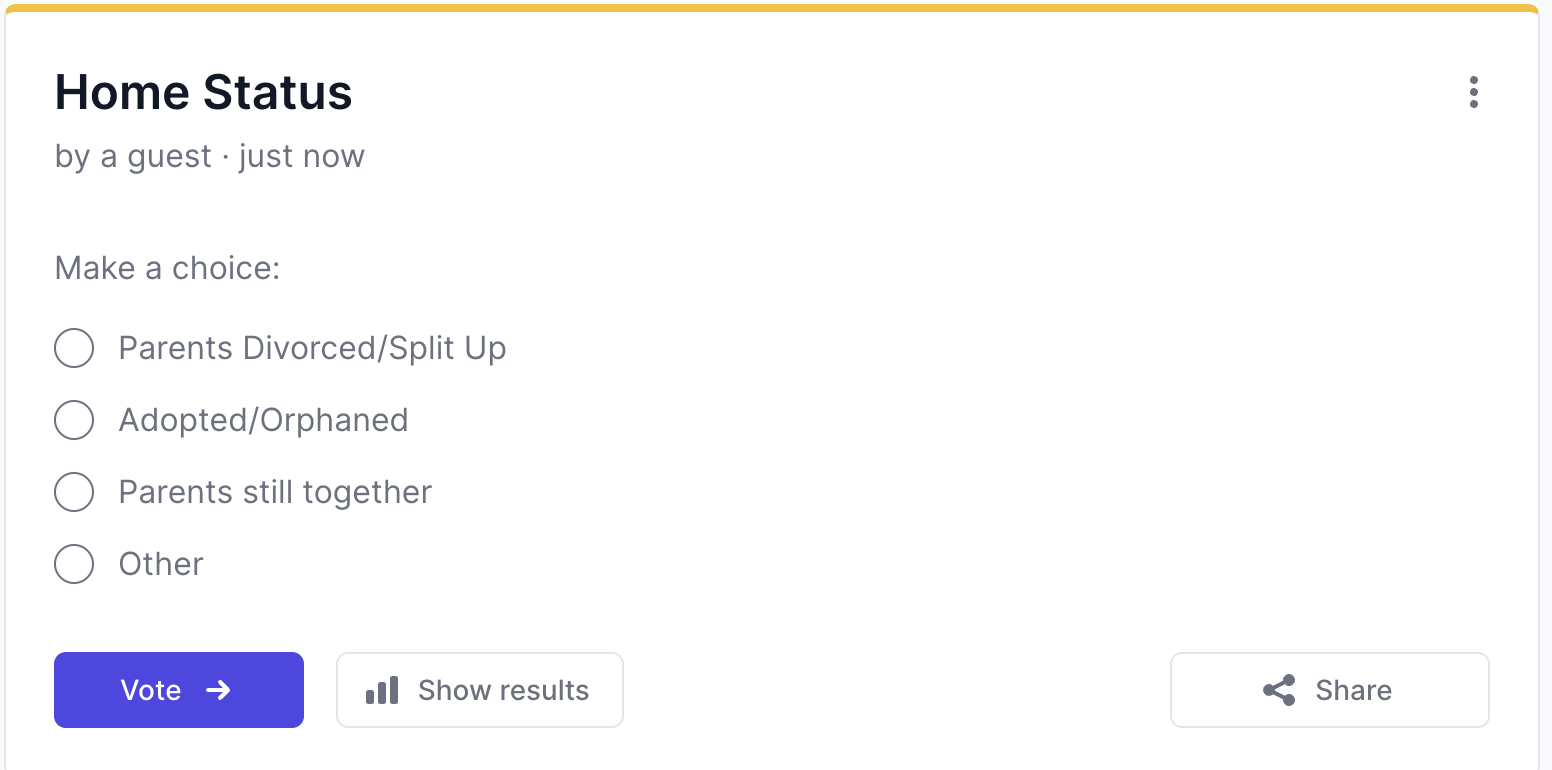The width and height of the screenshot is (1552, 770).
Task: Click the Home Status poll title
Action: pos(203,92)
